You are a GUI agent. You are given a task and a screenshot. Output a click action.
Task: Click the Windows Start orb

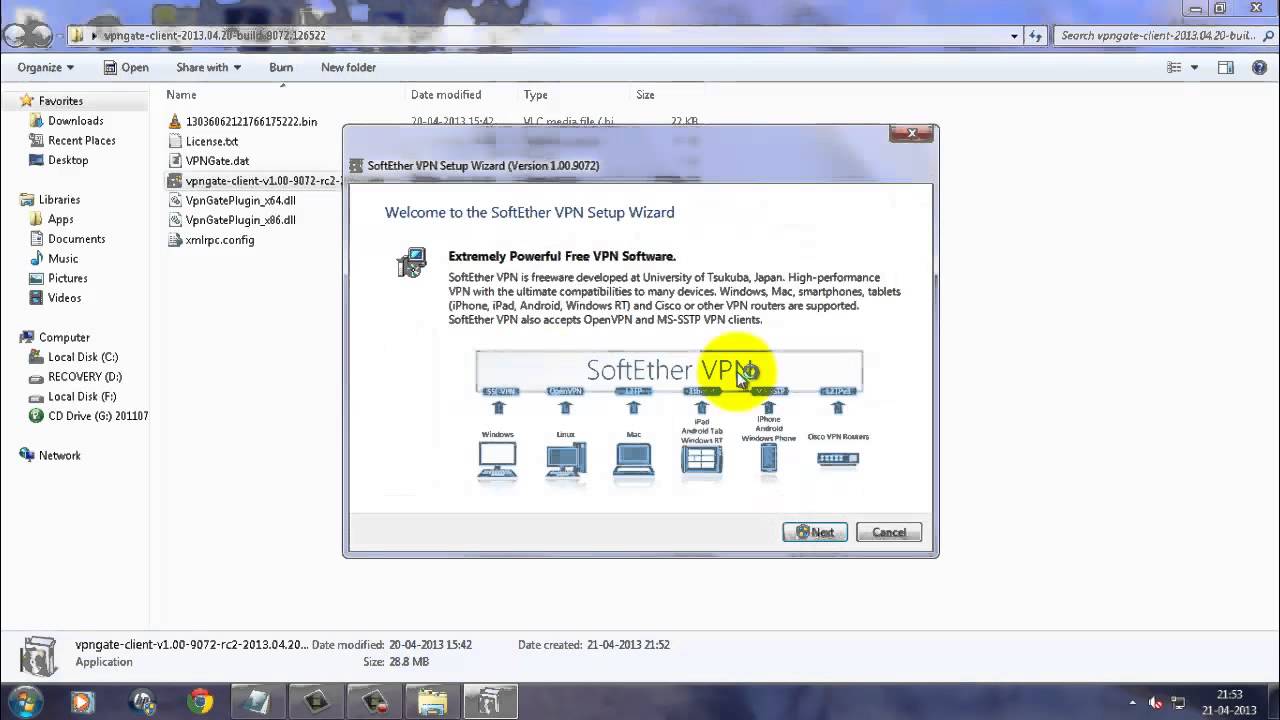[x=24, y=702]
